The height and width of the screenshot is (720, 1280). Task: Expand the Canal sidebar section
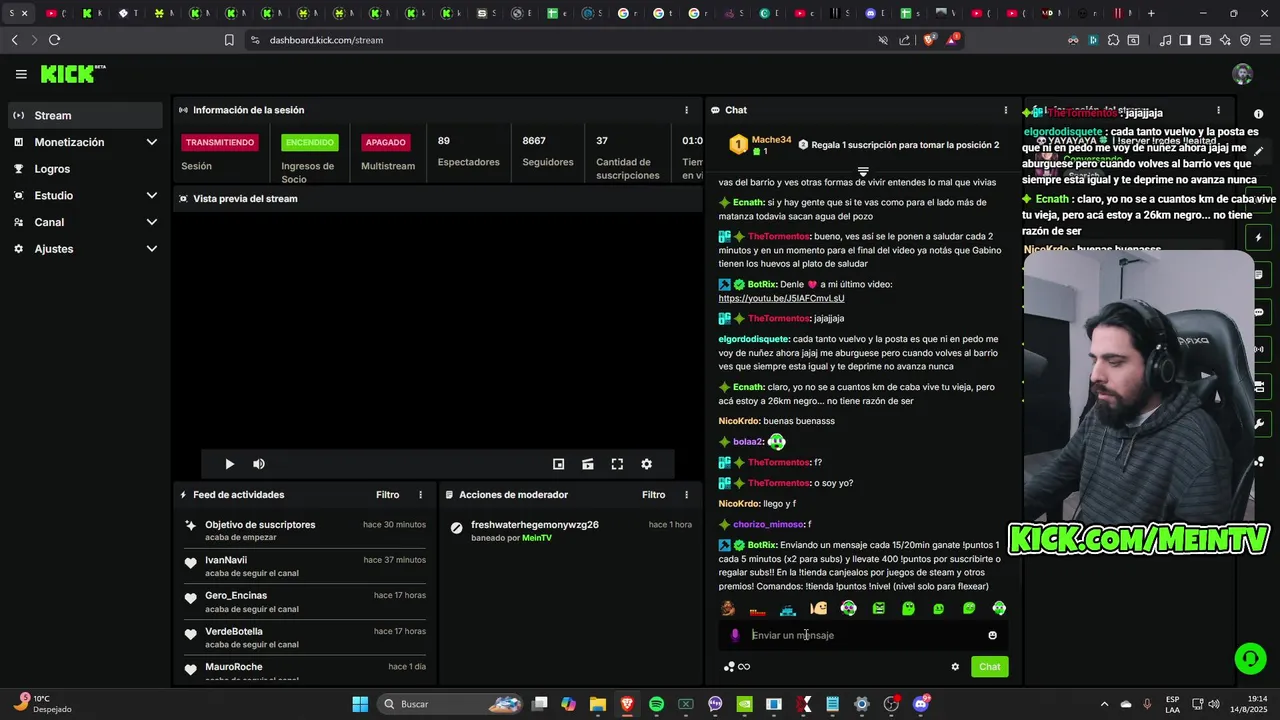click(84, 222)
